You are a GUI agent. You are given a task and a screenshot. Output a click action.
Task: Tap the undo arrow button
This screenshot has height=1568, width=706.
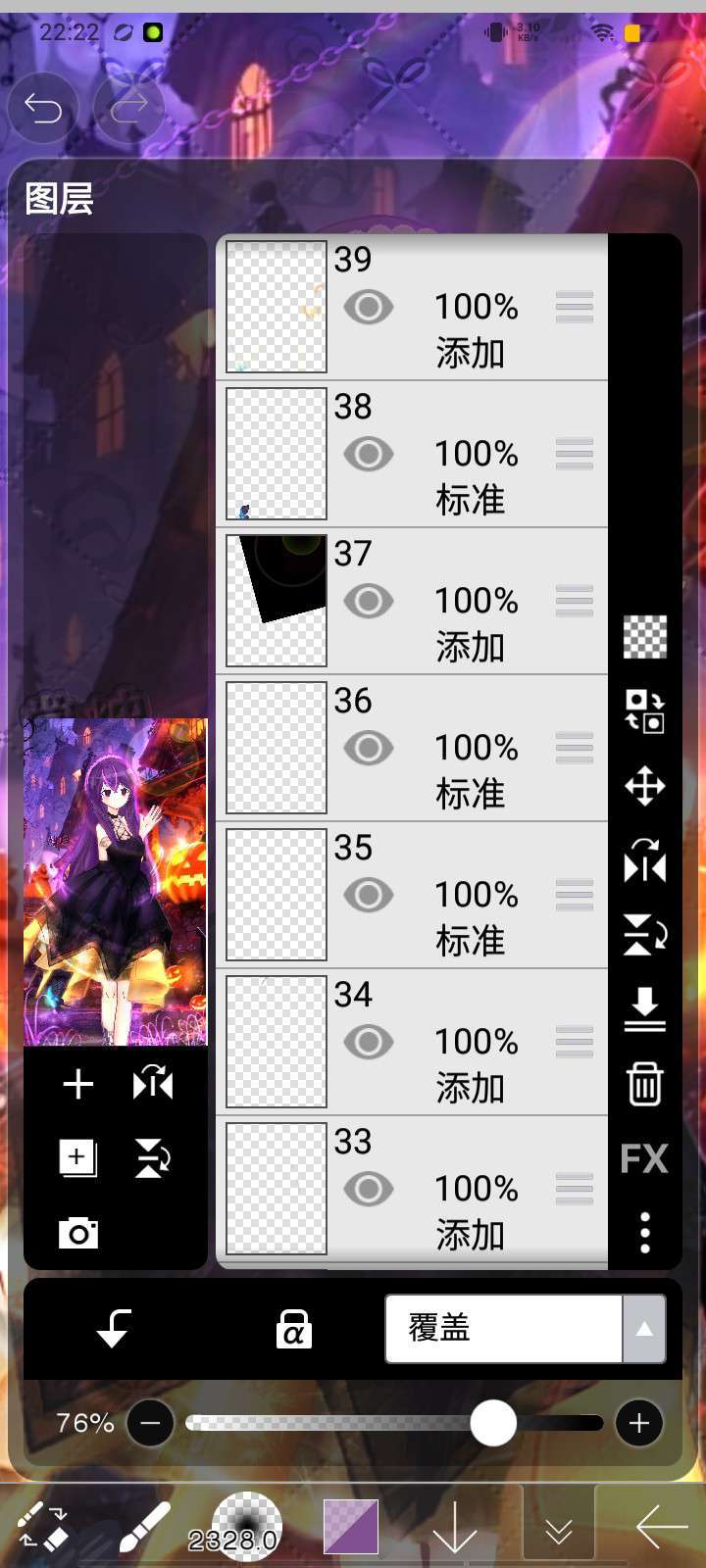click(x=43, y=108)
